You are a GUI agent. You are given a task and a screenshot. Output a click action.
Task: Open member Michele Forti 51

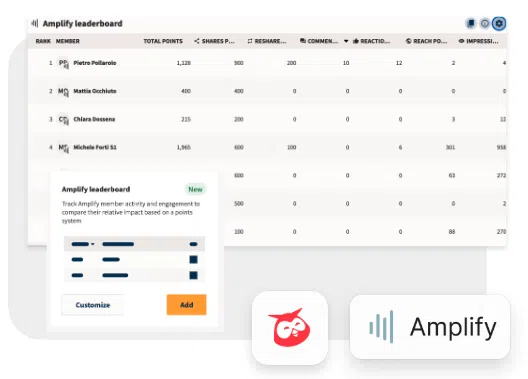coord(95,147)
